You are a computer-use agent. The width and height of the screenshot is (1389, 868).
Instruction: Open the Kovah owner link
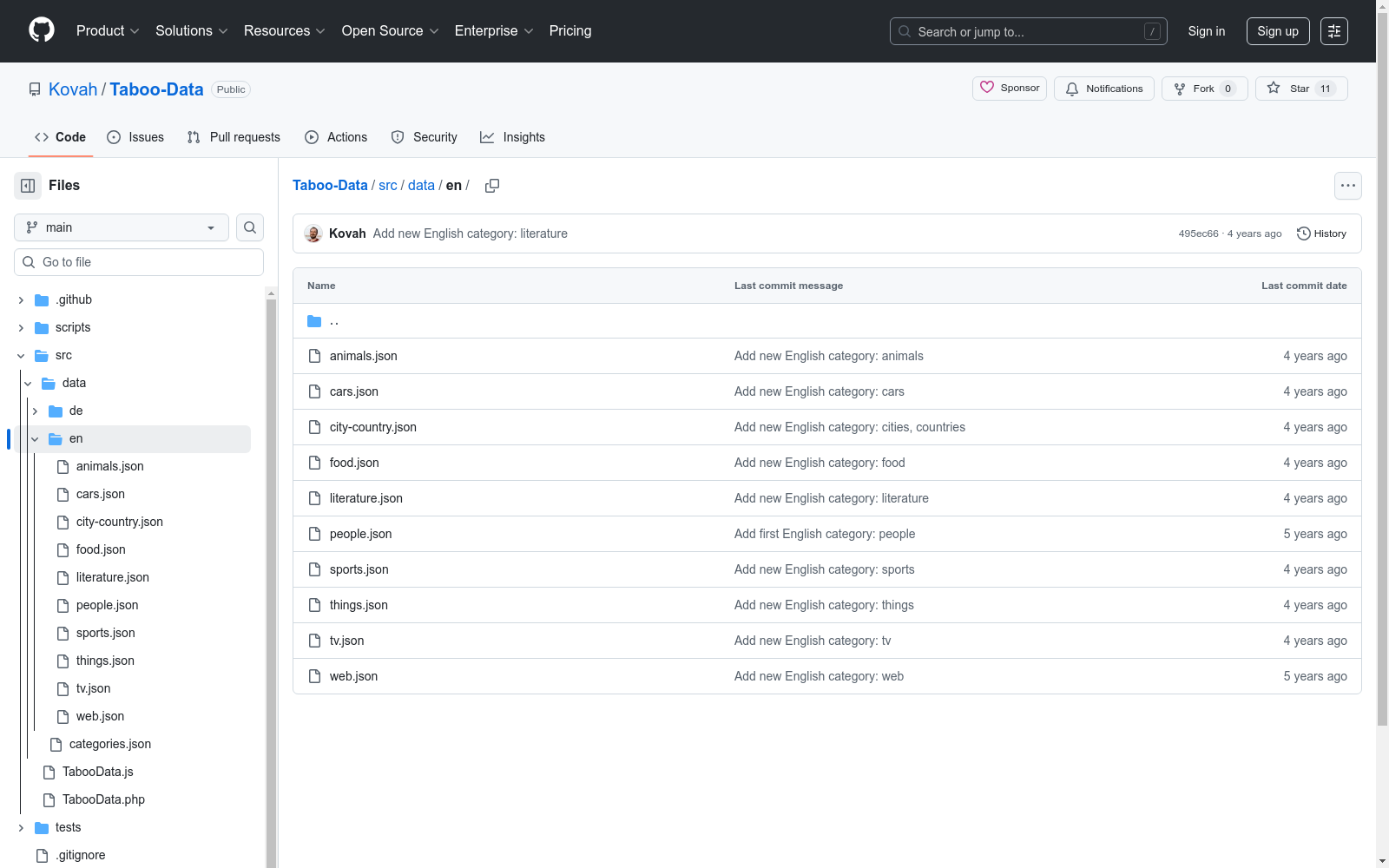(73, 89)
